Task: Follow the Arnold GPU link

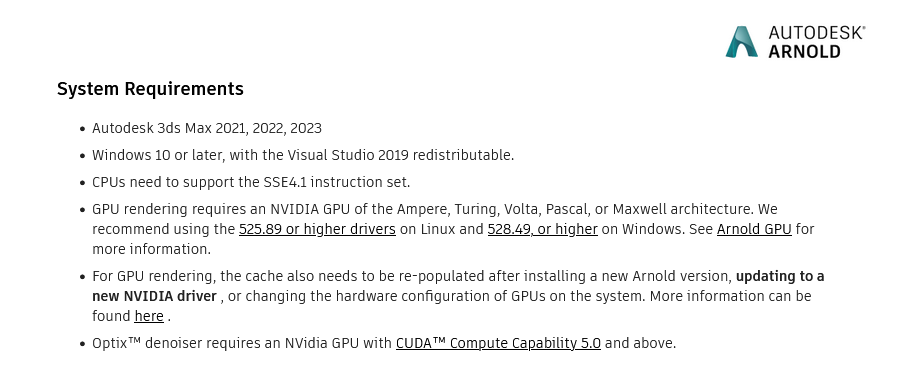Action: click(754, 229)
